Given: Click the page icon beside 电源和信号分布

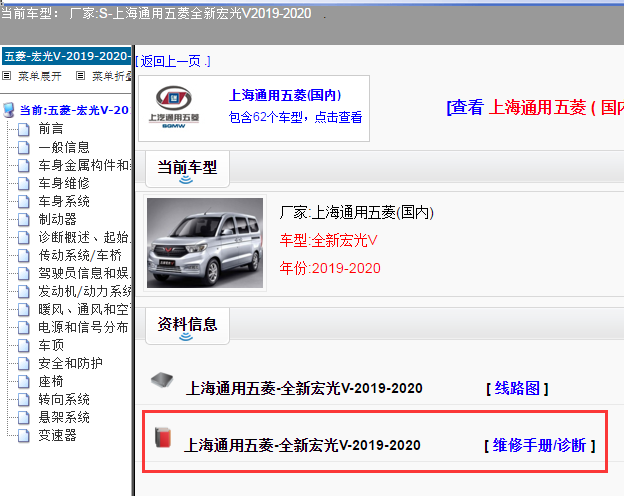Looking at the screenshot, I should tap(23, 328).
